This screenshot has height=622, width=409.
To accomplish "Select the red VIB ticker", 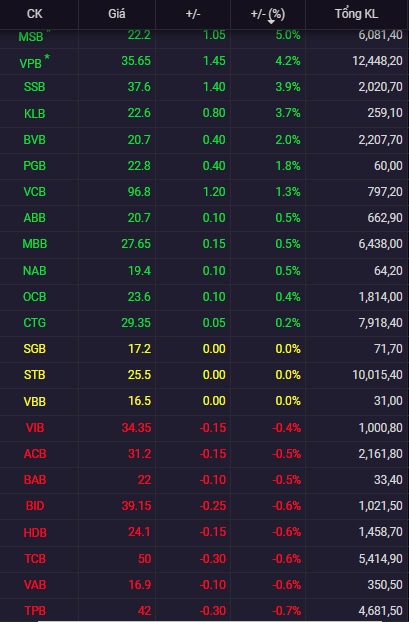I will tap(35, 428).
